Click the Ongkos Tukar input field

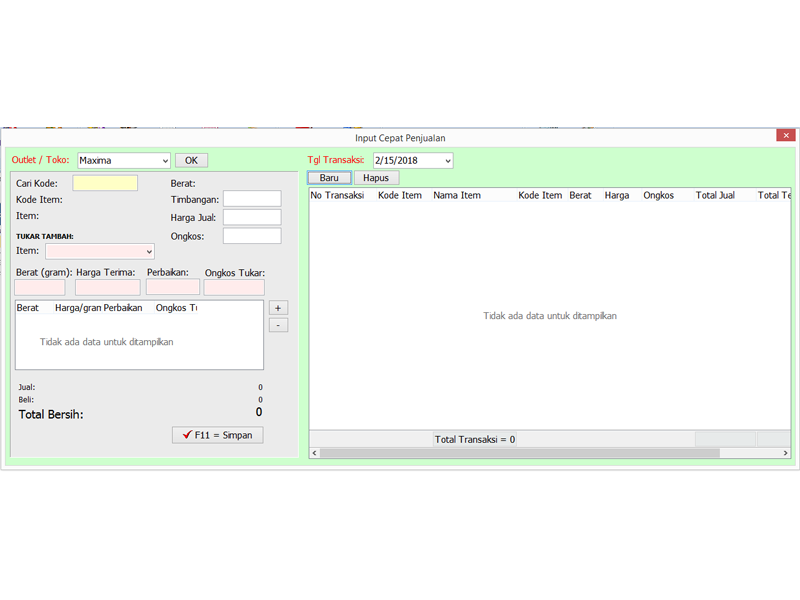pos(234,288)
